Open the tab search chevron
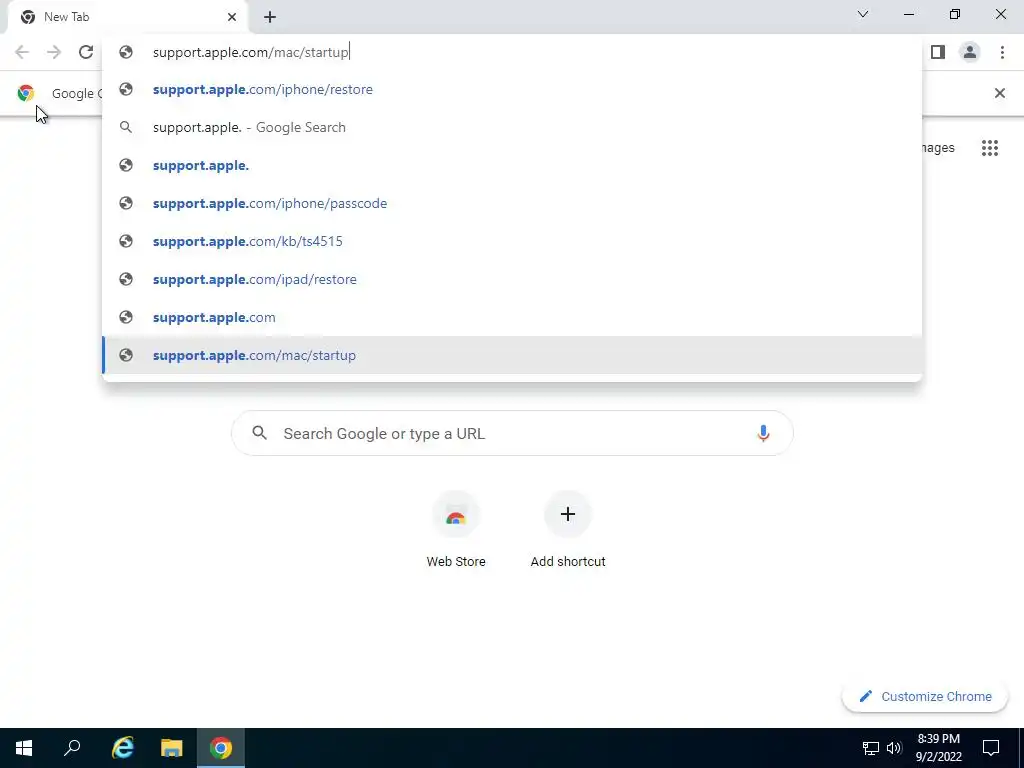Screen dimensions: 1024x768 click(863, 14)
